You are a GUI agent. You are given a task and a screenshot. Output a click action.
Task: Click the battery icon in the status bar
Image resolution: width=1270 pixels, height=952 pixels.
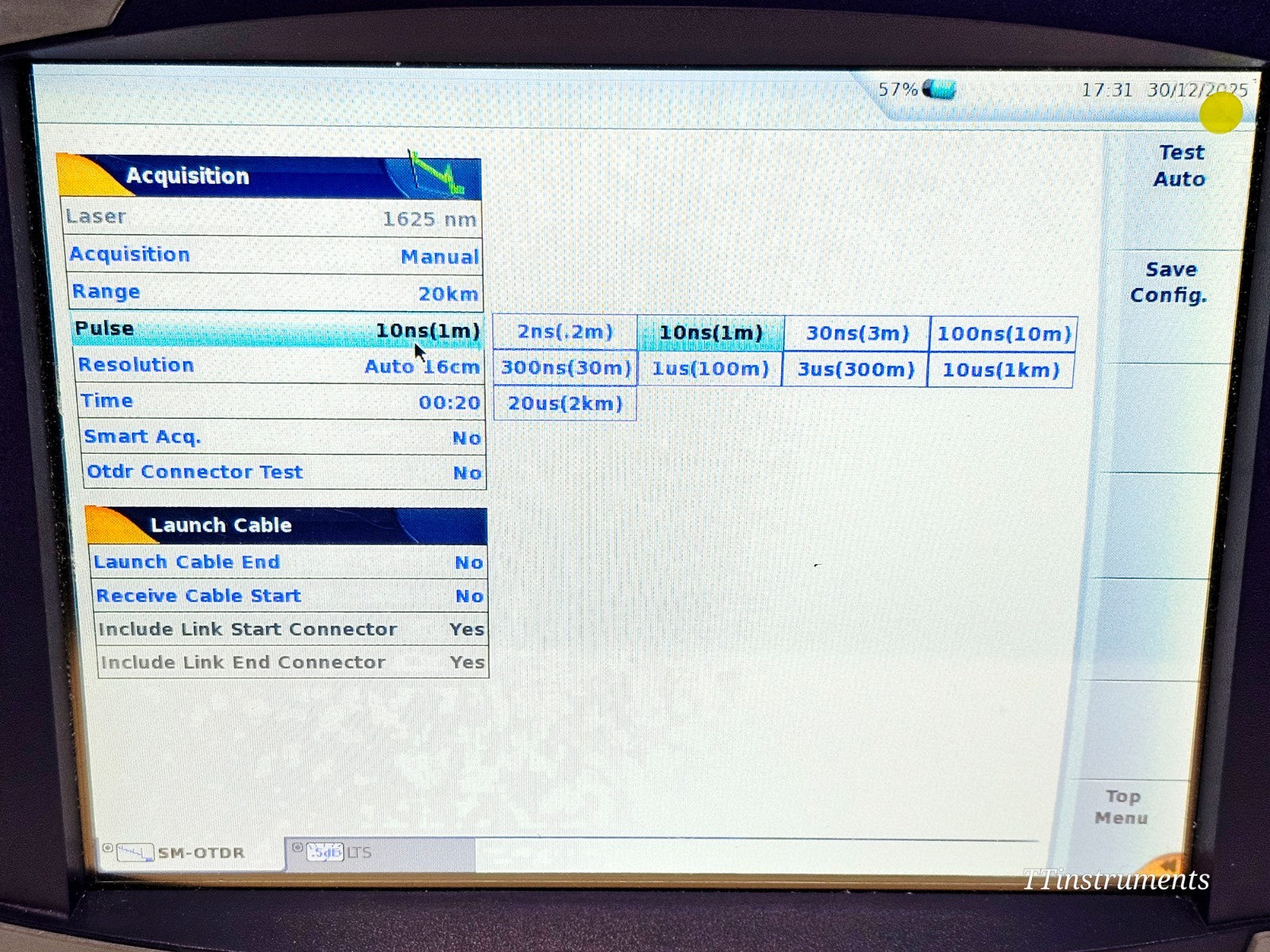pyautogui.click(x=940, y=90)
